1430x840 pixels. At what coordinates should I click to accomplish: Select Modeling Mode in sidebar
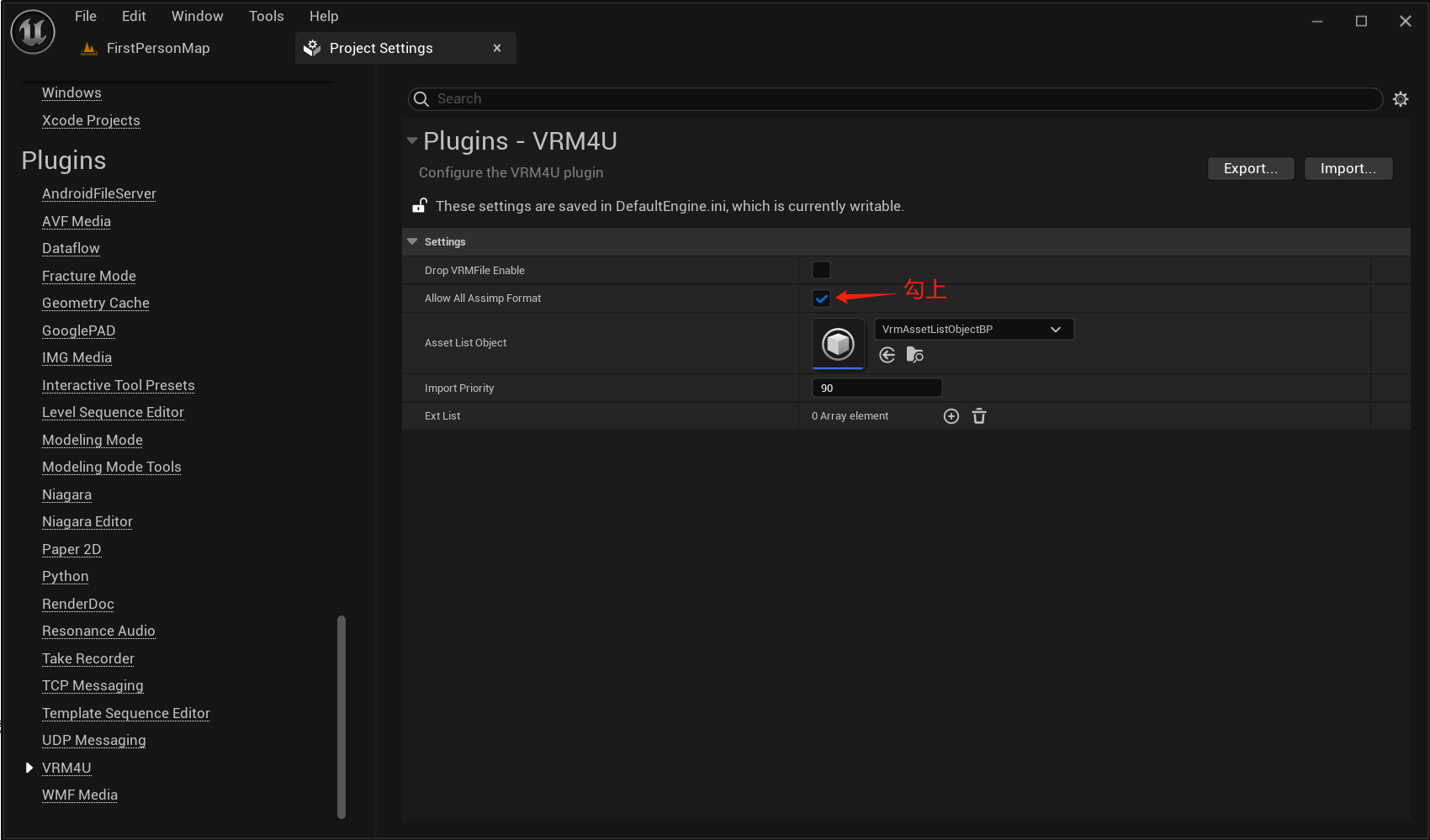click(x=93, y=440)
